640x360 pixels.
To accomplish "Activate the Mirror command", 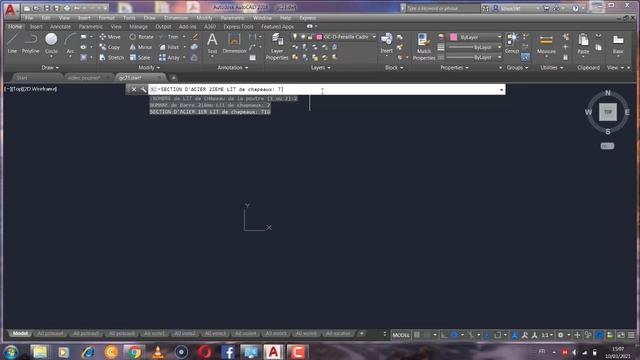I will click(141, 47).
